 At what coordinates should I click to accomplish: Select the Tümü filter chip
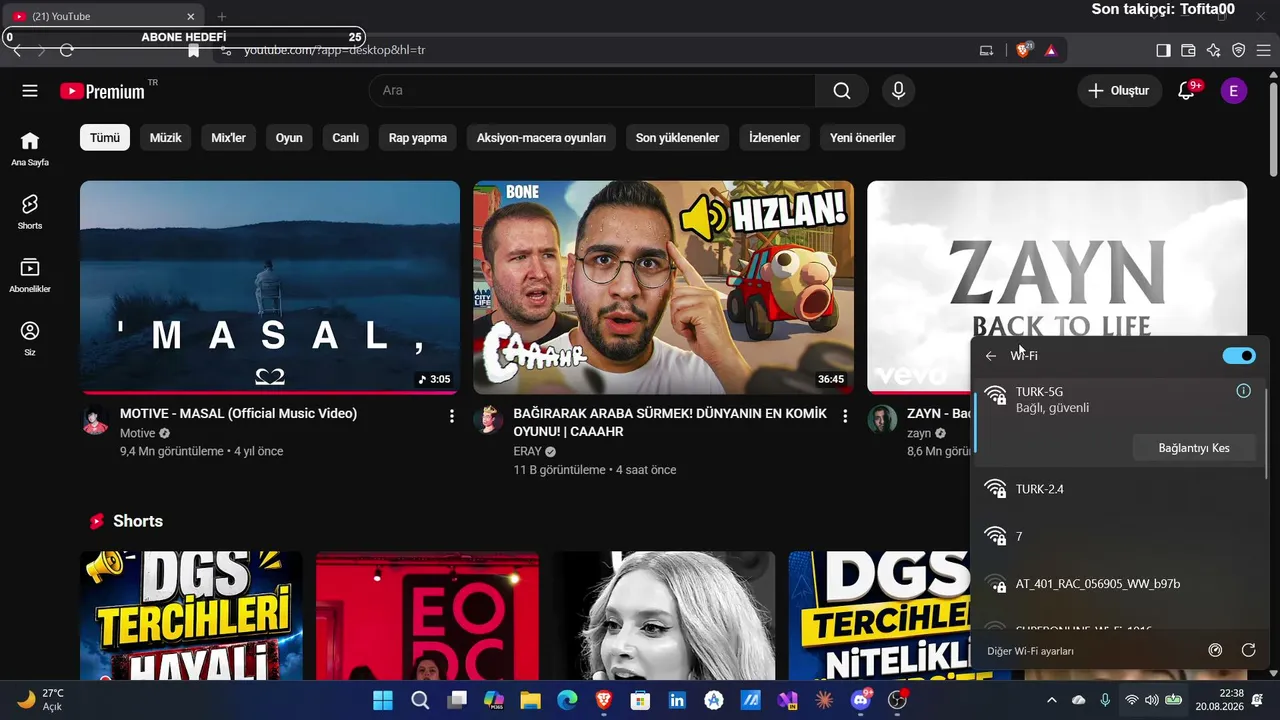point(105,138)
